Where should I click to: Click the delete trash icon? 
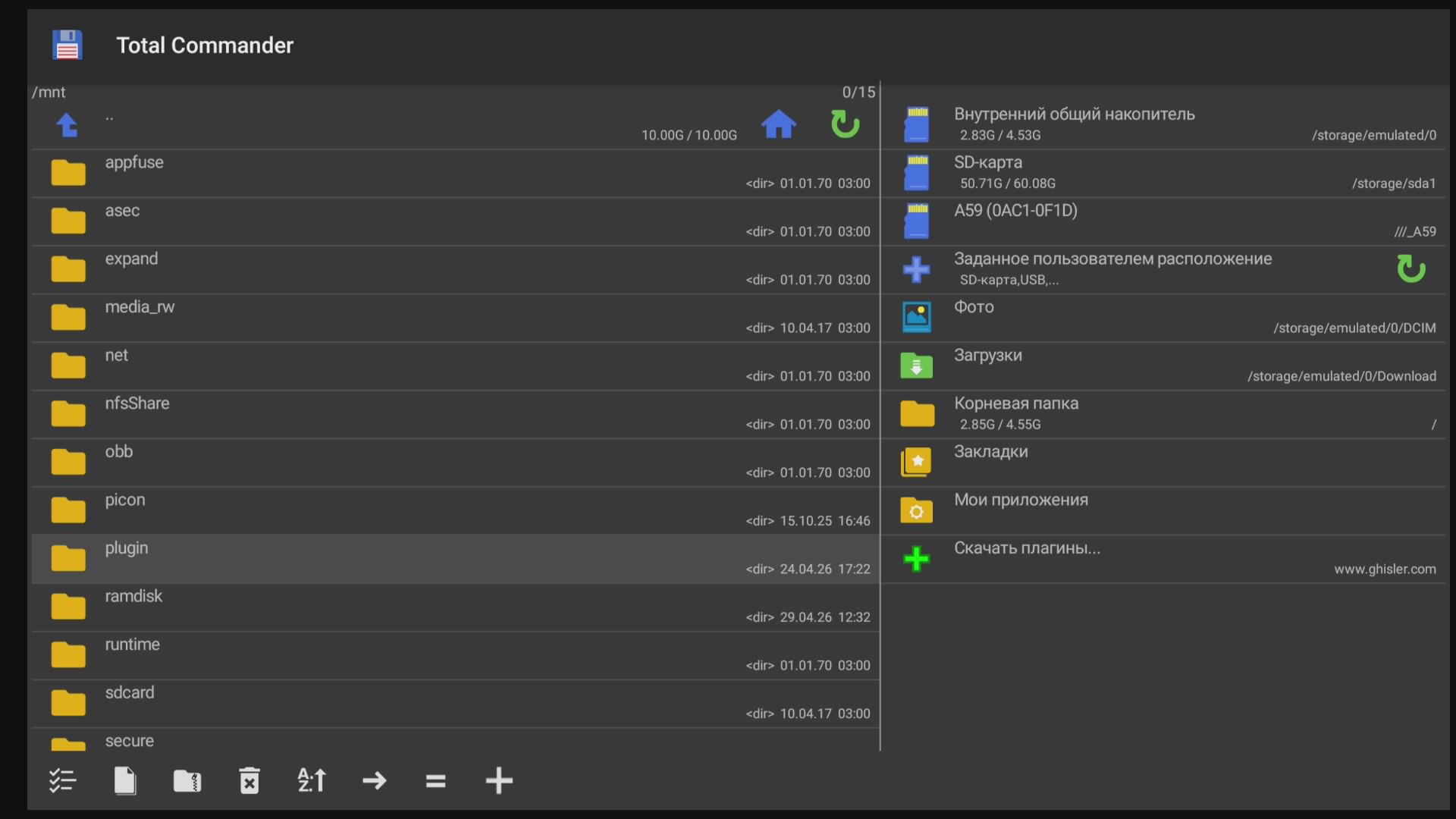tap(249, 780)
